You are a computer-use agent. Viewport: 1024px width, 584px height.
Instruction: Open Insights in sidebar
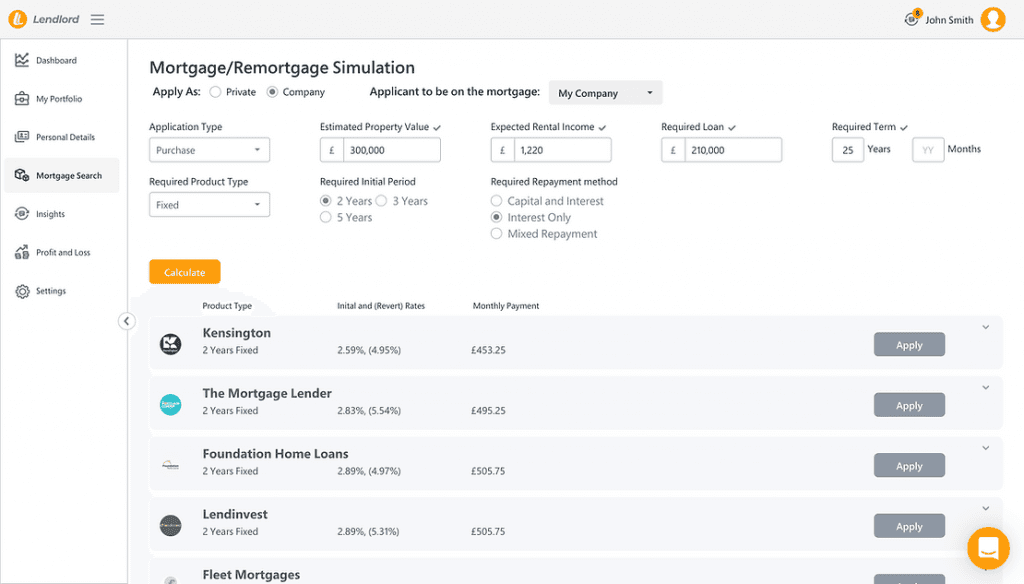tap(50, 214)
